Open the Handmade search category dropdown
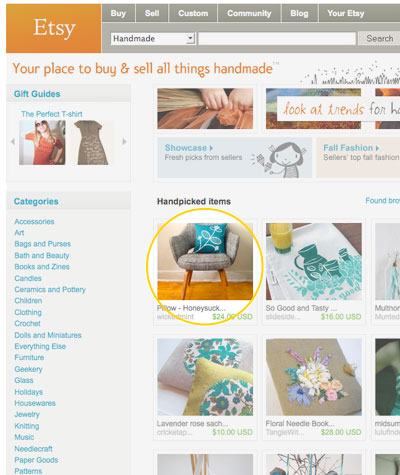This screenshot has width=400, height=475. click(x=153, y=39)
